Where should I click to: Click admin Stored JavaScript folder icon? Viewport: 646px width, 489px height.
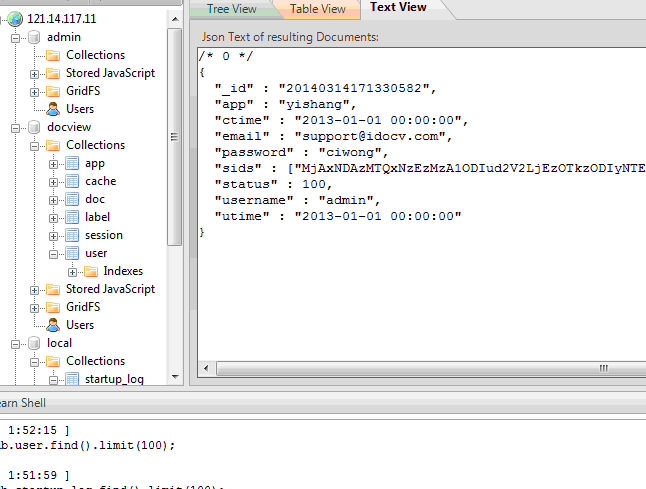(53, 73)
